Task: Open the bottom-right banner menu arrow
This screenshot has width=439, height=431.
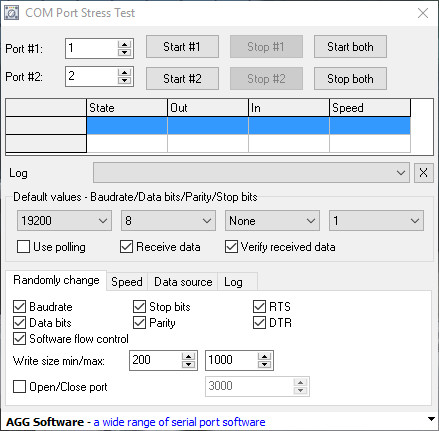Action: point(431,419)
